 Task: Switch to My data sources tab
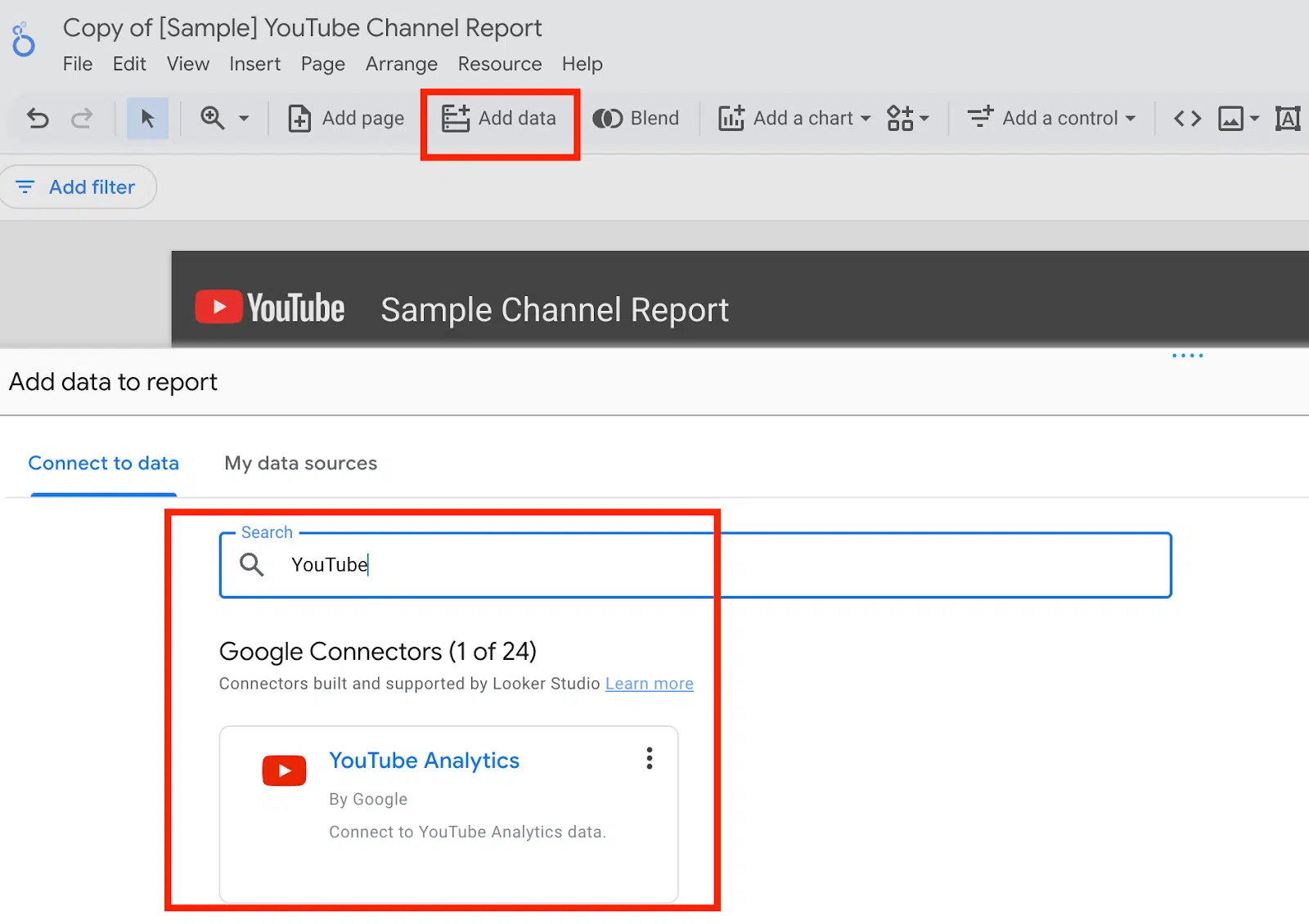click(x=300, y=463)
